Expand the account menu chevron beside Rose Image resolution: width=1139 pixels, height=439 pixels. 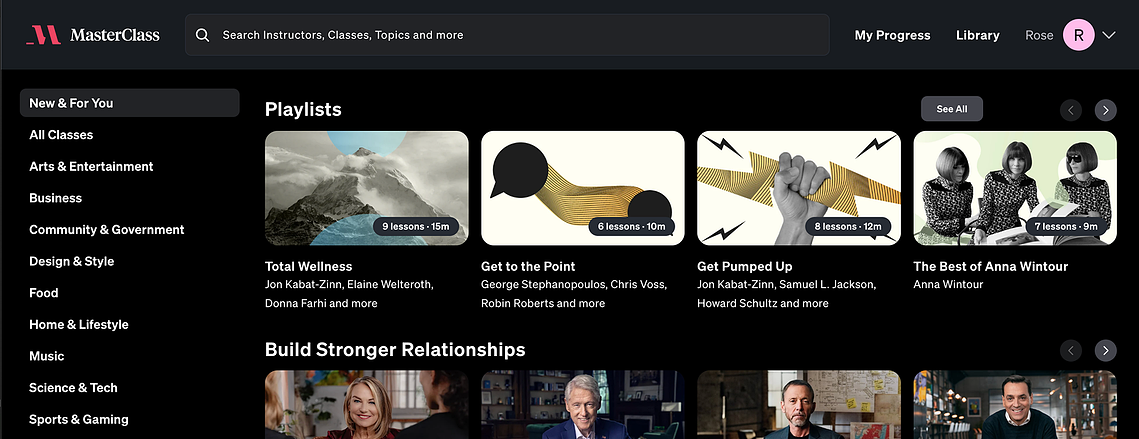(1108, 35)
